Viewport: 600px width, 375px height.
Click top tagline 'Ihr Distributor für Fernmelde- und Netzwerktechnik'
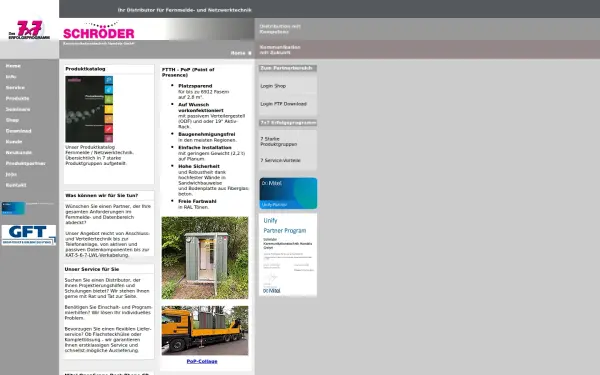(x=185, y=10)
